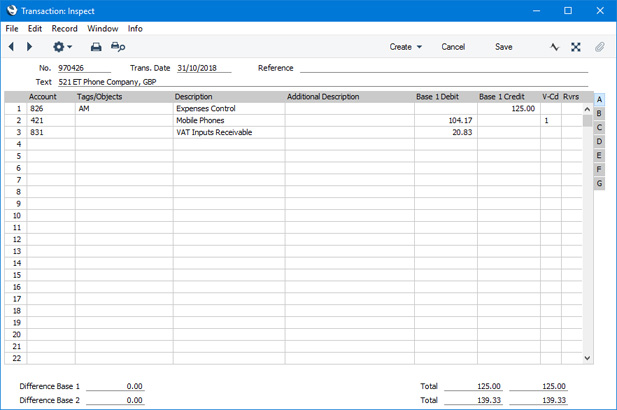Click V-Cd value 1 in row 2
Viewport: 617px width, 410px height.
[551, 120]
